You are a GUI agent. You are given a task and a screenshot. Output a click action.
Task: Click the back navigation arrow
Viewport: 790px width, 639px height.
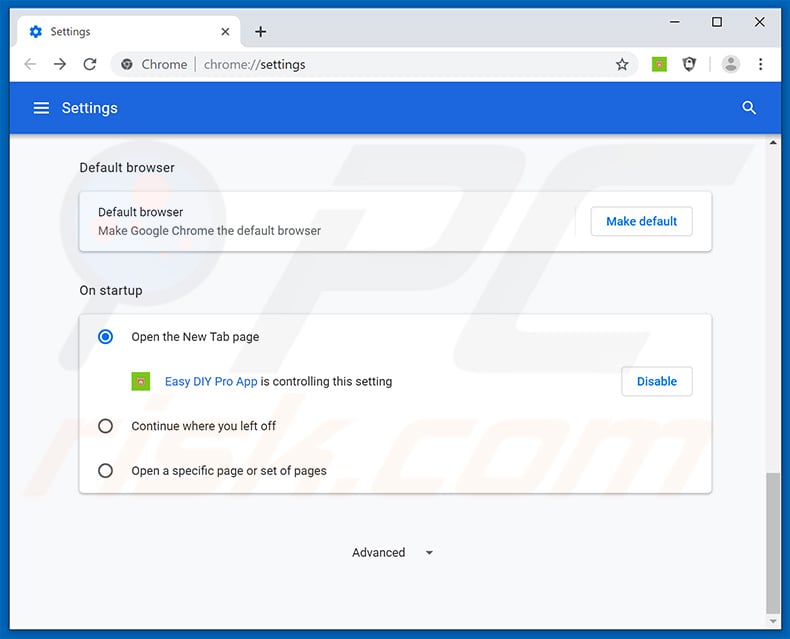pyautogui.click(x=30, y=64)
